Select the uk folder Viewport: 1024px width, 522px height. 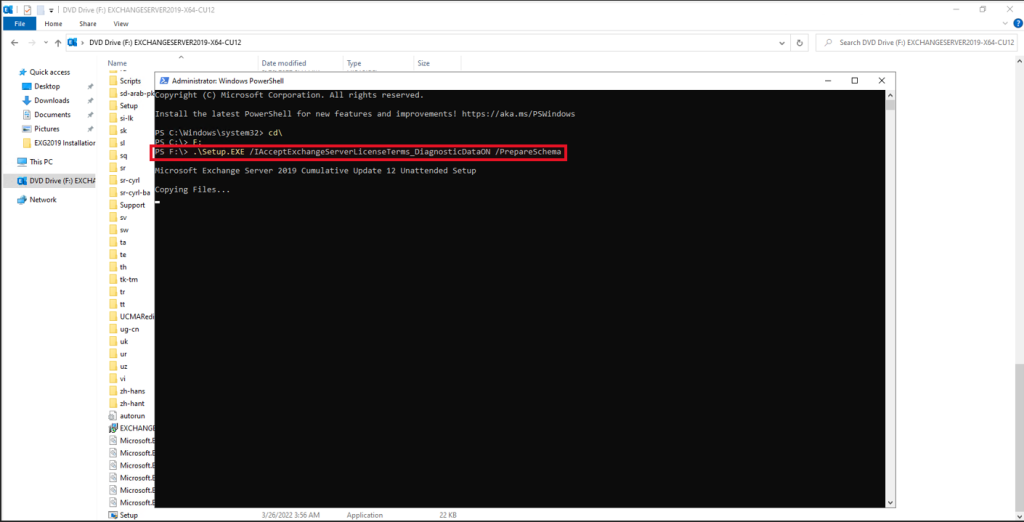(123, 342)
